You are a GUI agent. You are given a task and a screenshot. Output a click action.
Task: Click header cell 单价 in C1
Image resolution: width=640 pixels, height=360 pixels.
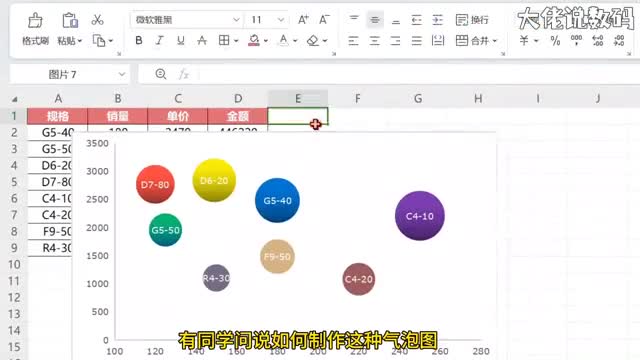(x=178, y=116)
